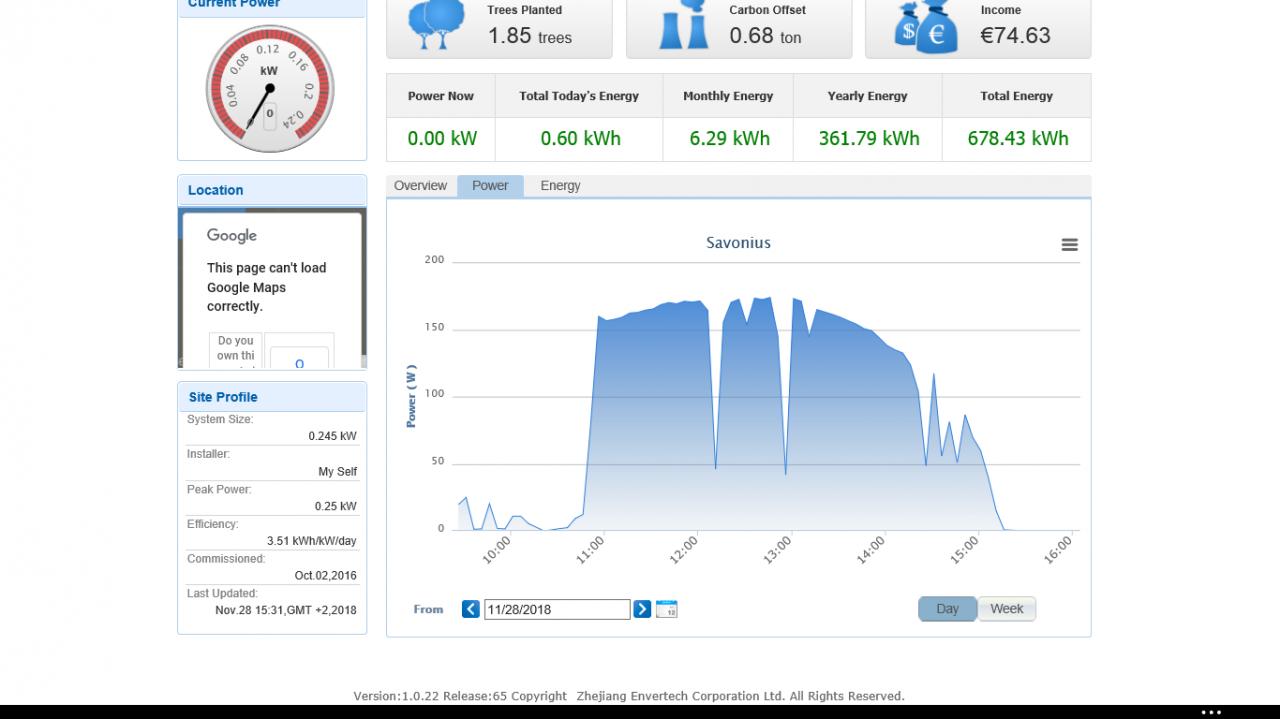Open the chart hamburger menu
This screenshot has width=1280, height=719.
(x=1069, y=245)
